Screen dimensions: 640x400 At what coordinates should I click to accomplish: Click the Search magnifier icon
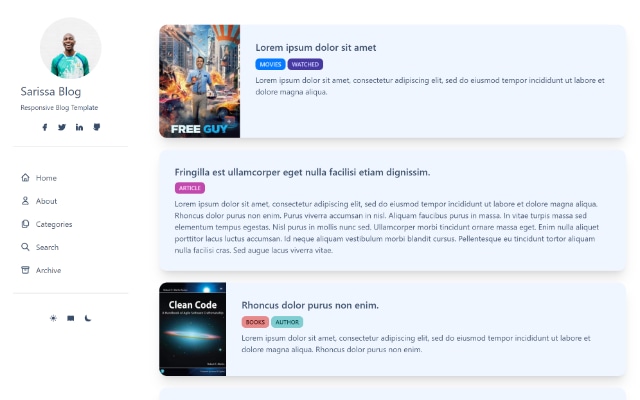pyautogui.click(x=25, y=247)
